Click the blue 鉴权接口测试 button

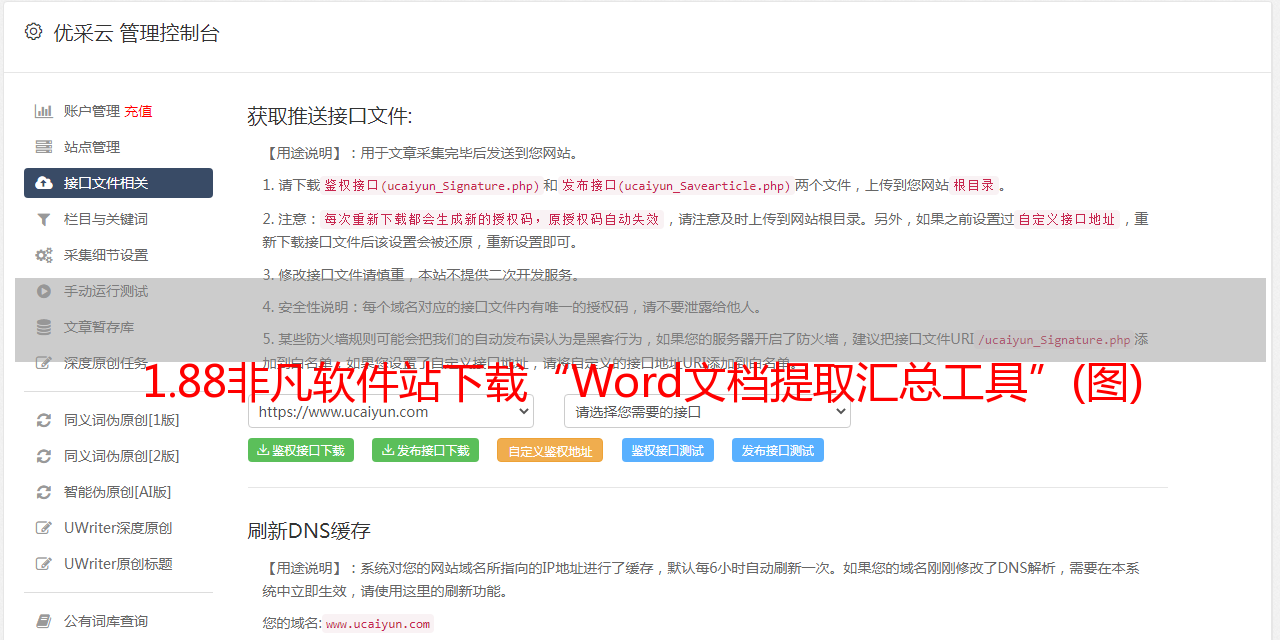click(x=668, y=450)
